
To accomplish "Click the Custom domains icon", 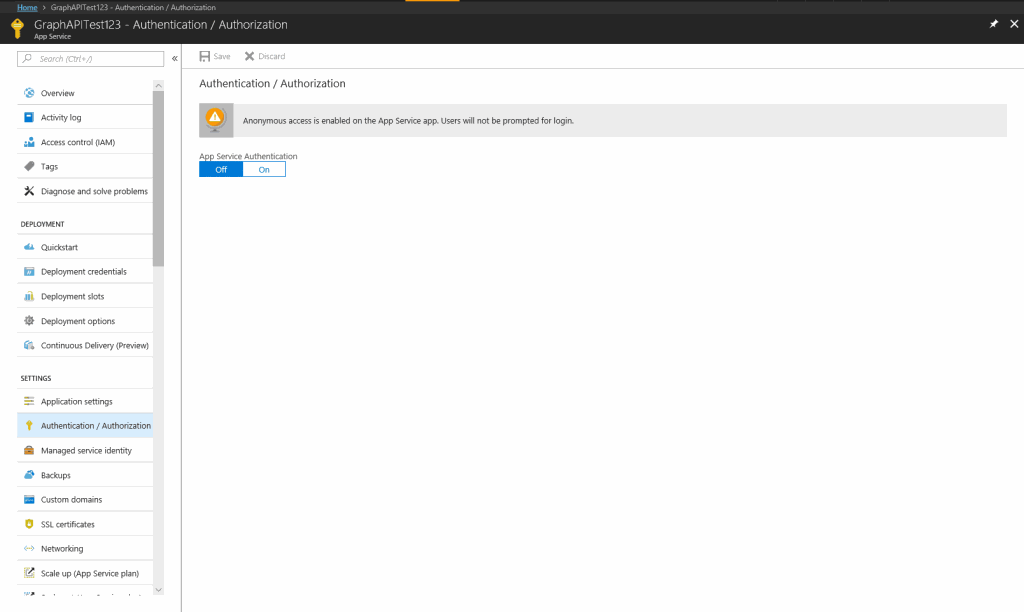I will click(x=29, y=500).
